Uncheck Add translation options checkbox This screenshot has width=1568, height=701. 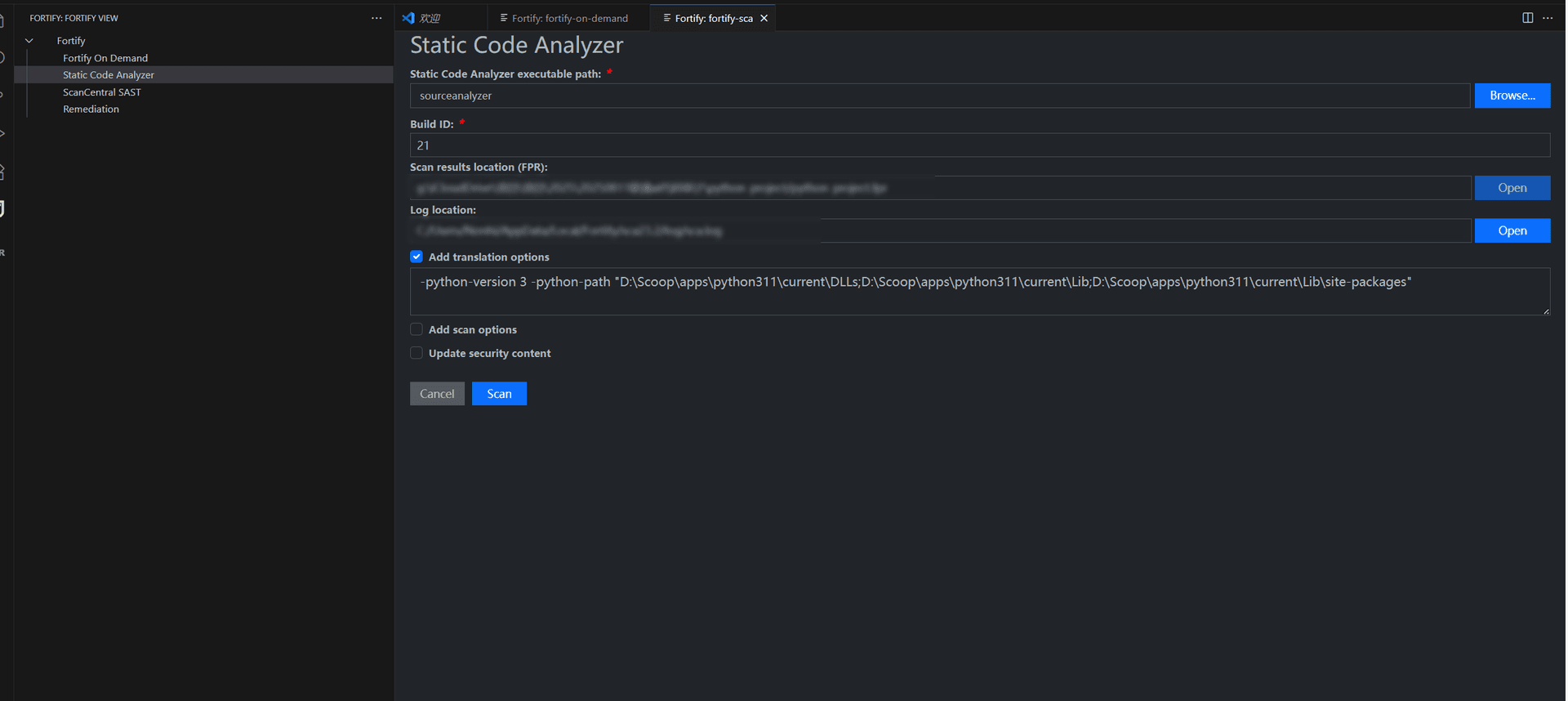click(416, 257)
